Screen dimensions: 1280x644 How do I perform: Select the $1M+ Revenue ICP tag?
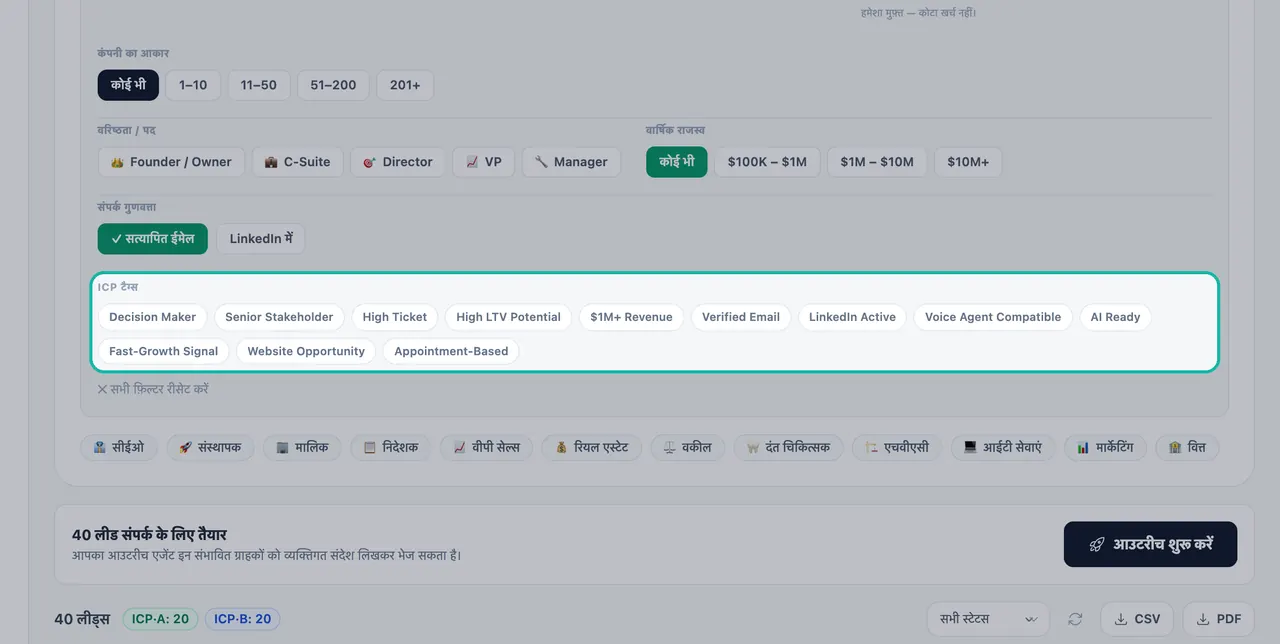pyautogui.click(x=631, y=317)
